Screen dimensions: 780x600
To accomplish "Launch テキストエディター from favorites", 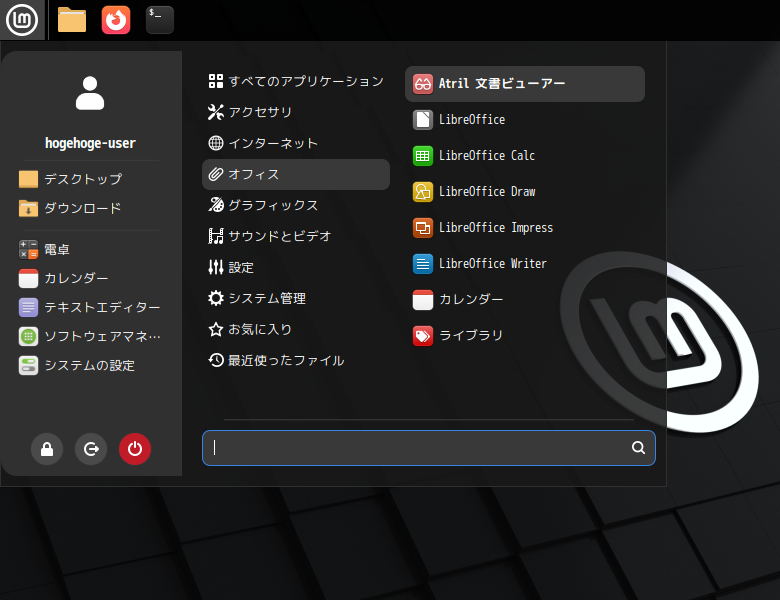I will click(x=90, y=307).
